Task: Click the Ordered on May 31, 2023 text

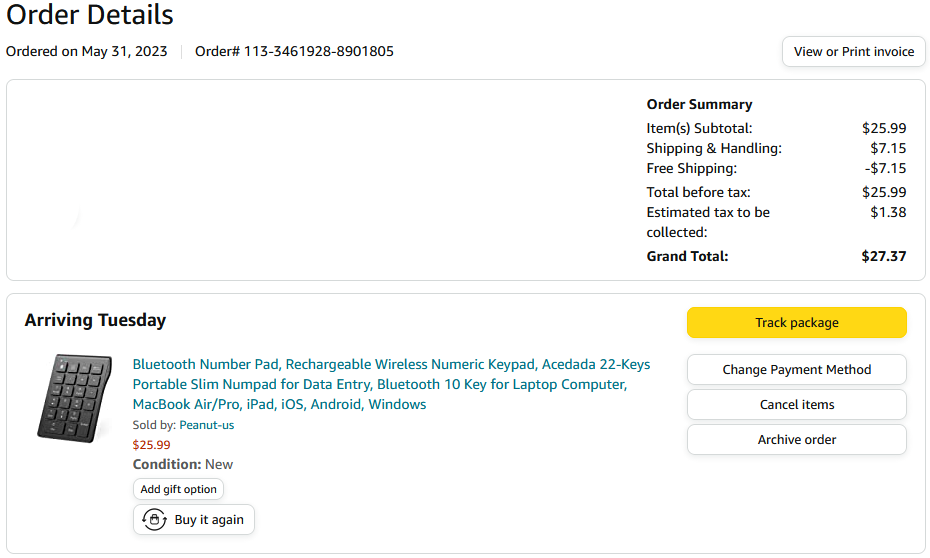Action: [87, 52]
